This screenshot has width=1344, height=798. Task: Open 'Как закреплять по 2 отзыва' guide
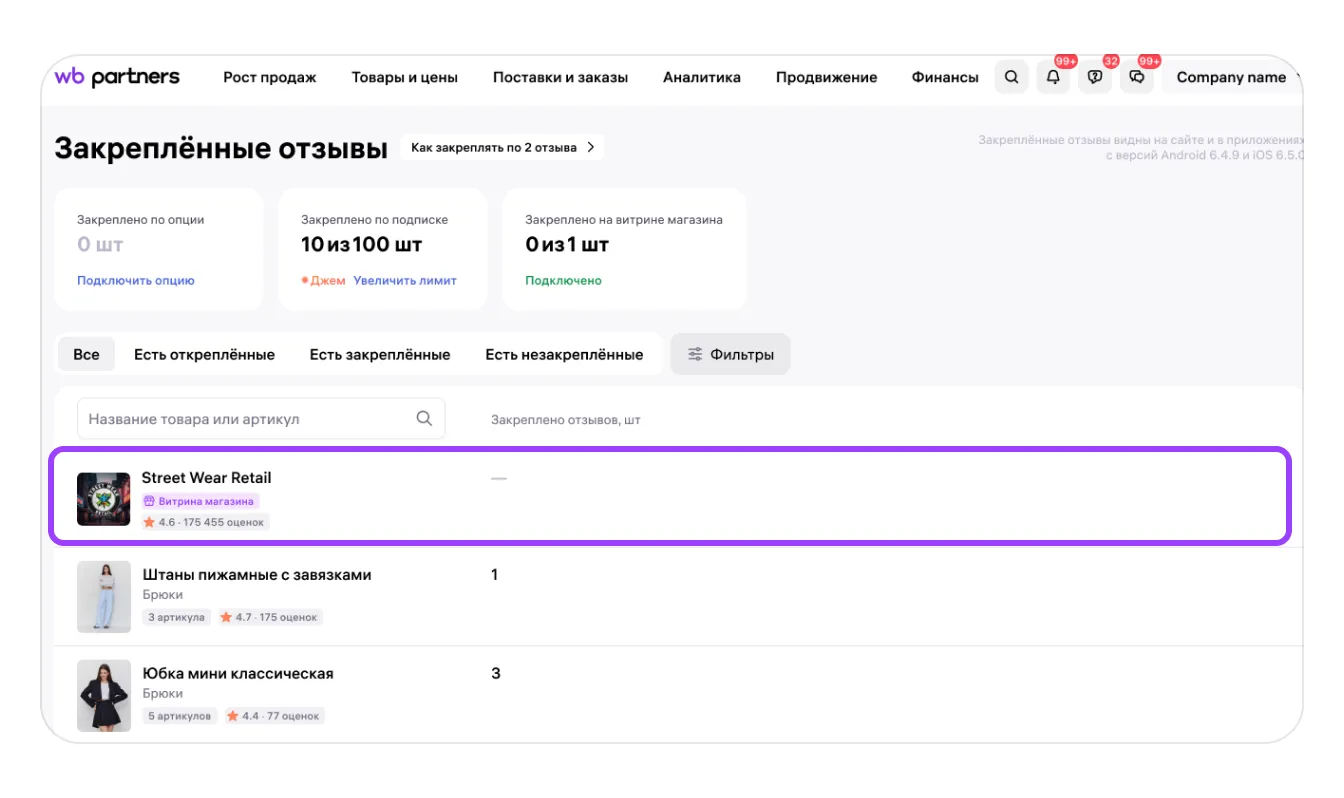502,147
